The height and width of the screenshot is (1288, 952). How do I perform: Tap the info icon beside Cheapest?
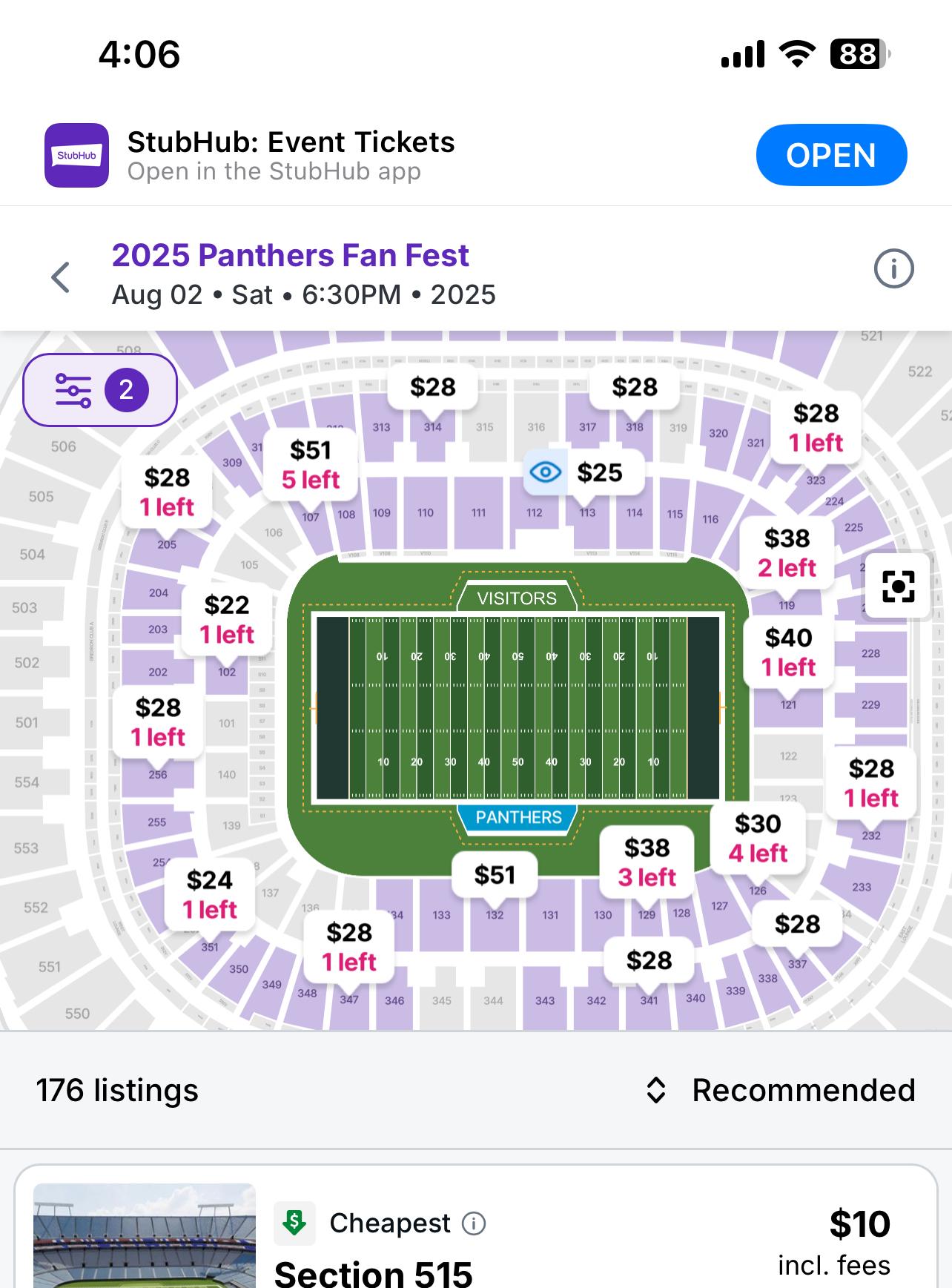pyautogui.click(x=474, y=1223)
